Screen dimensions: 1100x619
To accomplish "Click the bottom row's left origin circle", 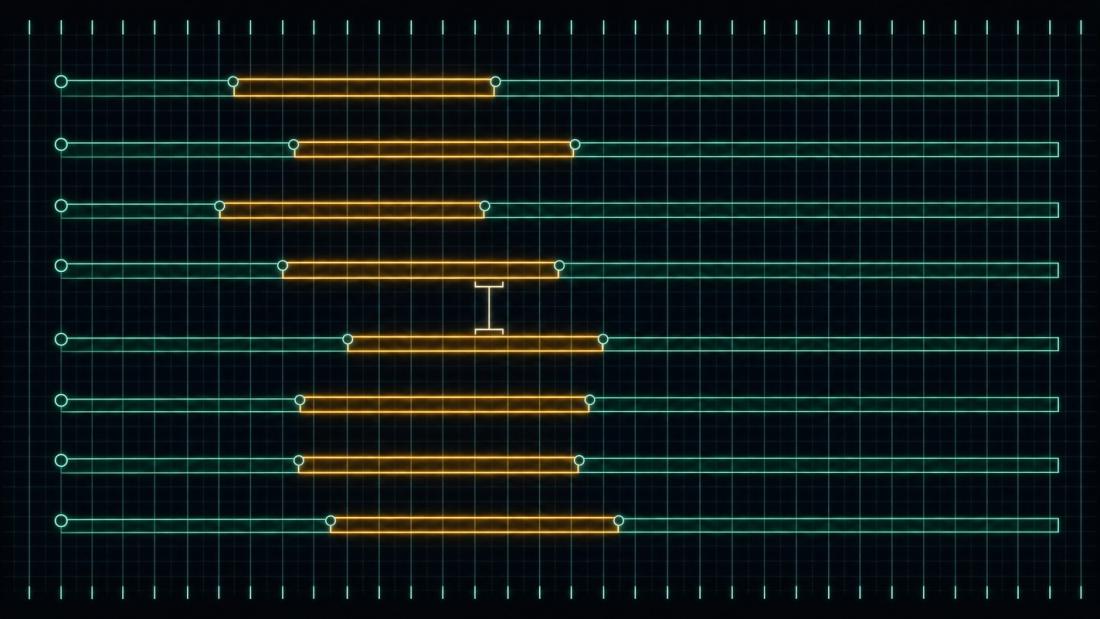I will coord(61,521).
